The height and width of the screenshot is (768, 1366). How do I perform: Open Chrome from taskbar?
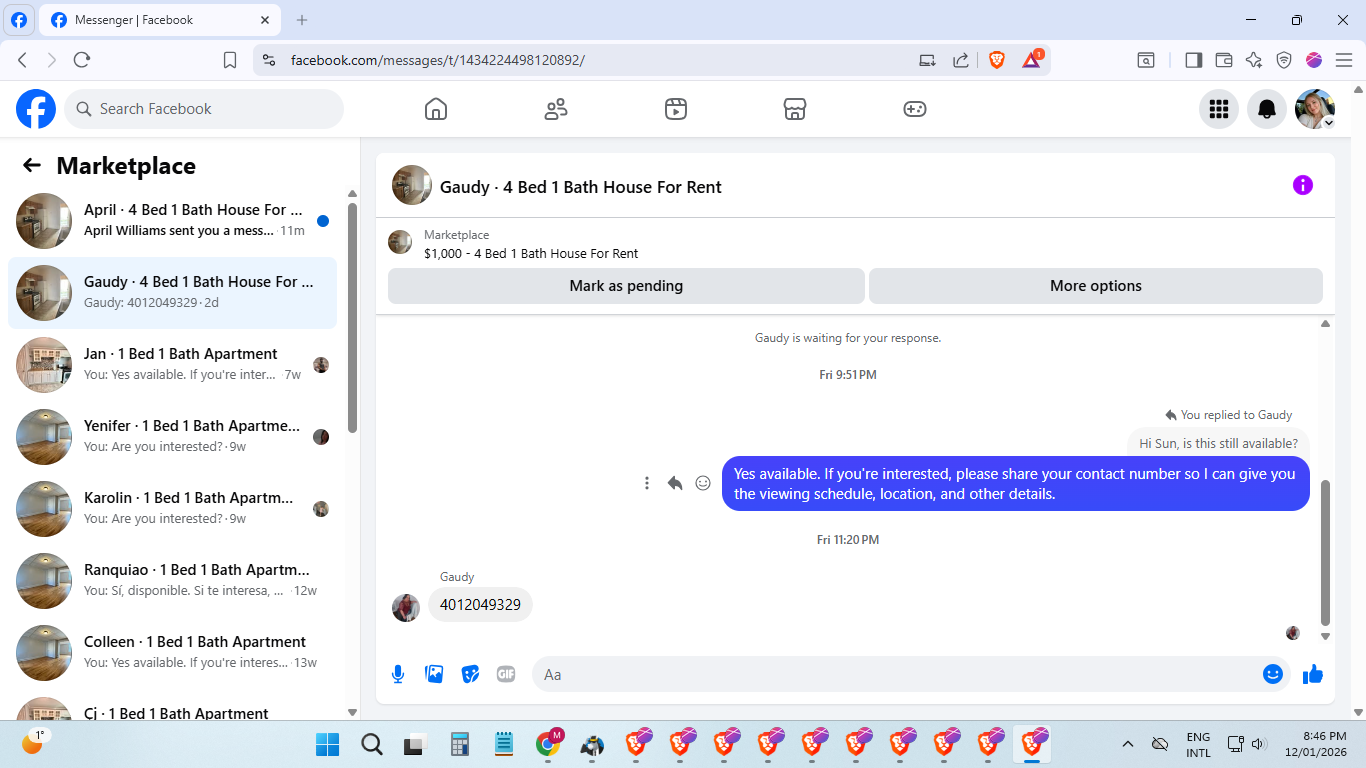click(x=548, y=744)
